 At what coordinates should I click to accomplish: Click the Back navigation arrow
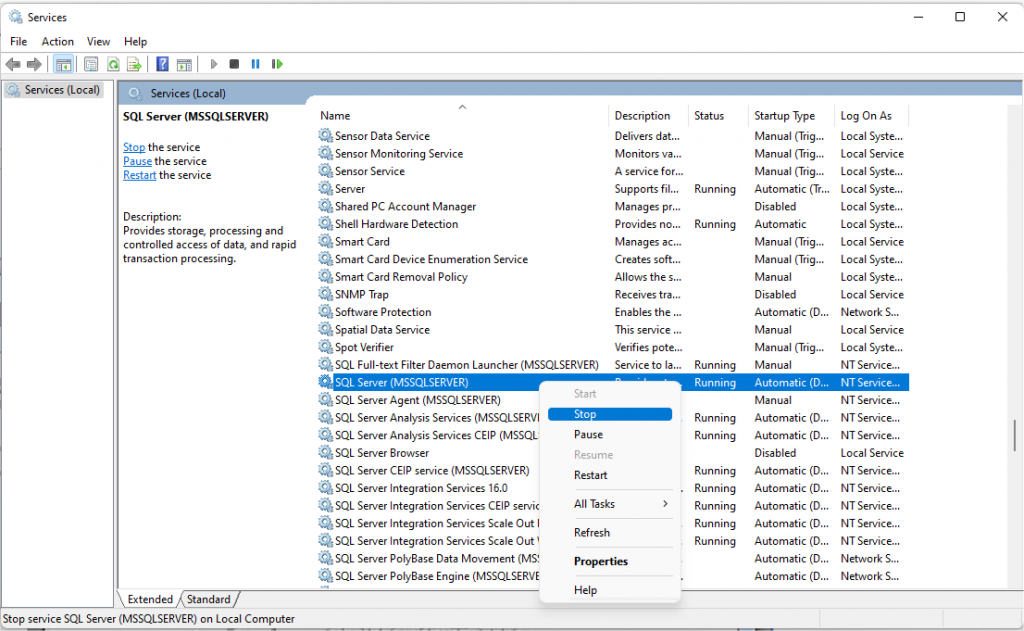pyautogui.click(x=13, y=64)
